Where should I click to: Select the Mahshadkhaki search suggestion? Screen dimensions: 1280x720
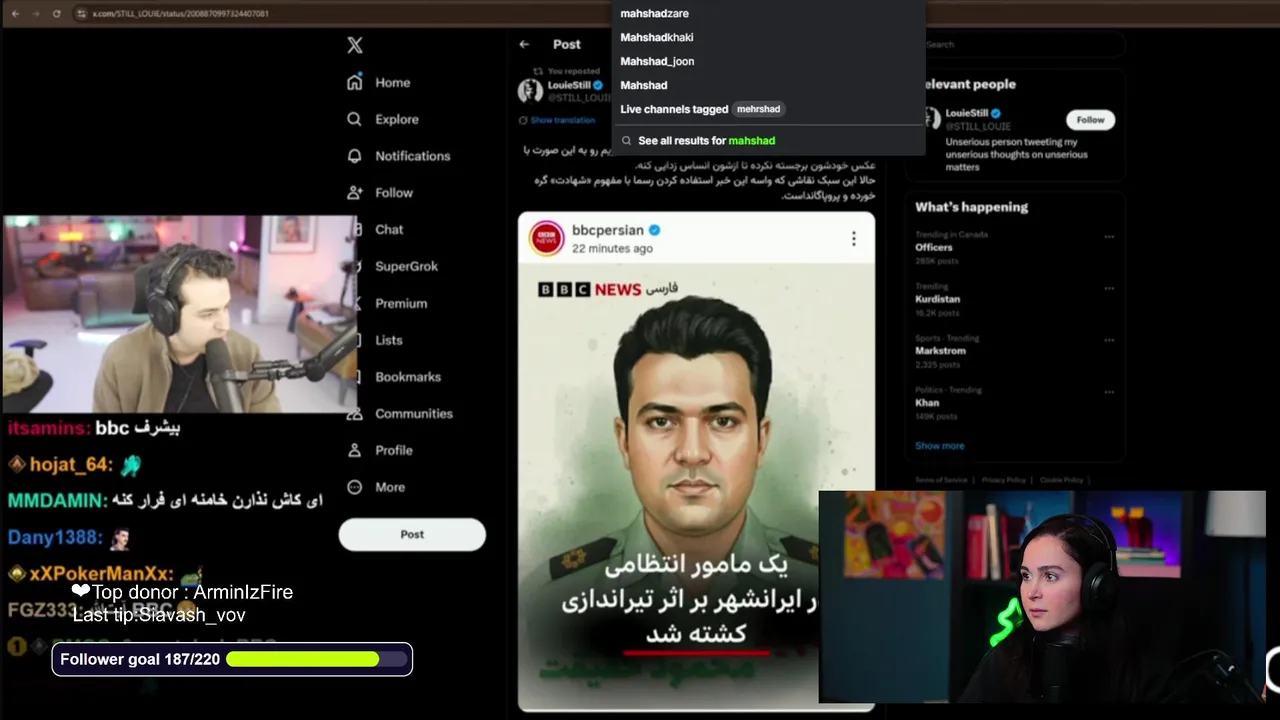[x=656, y=37]
